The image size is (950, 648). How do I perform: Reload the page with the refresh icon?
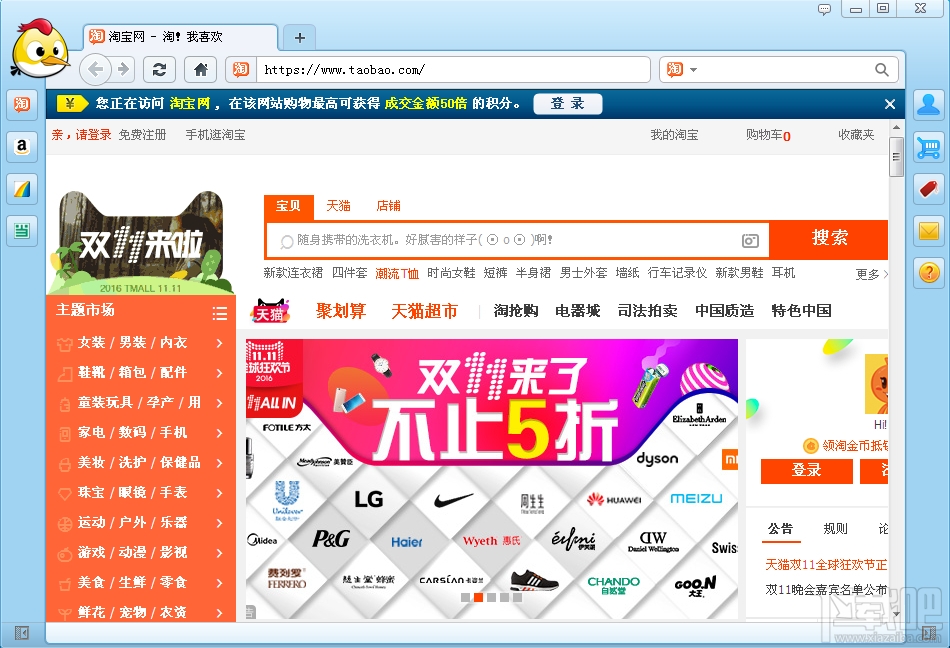(x=159, y=70)
